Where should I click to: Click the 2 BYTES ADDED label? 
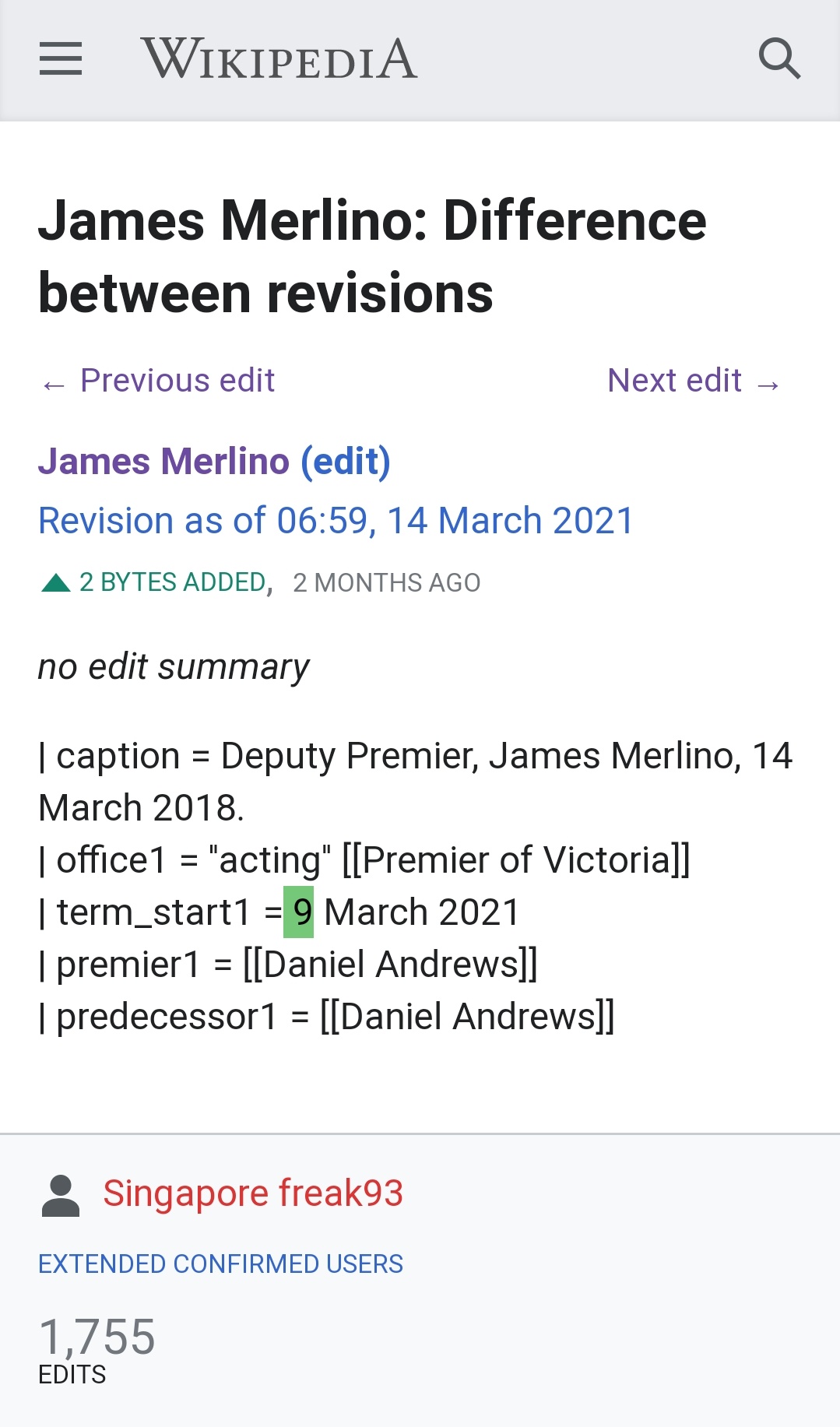coord(173,582)
